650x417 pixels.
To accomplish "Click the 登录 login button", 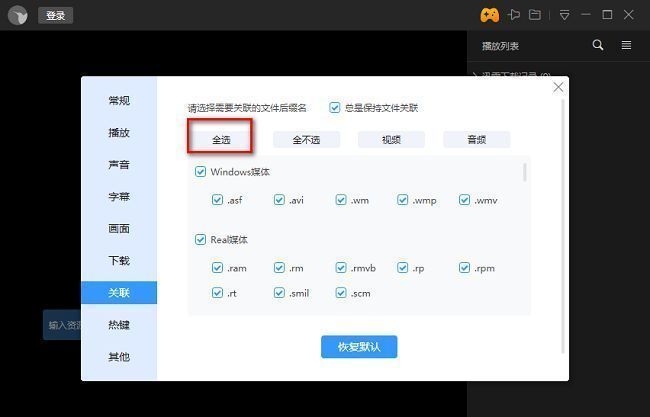I will coord(56,16).
